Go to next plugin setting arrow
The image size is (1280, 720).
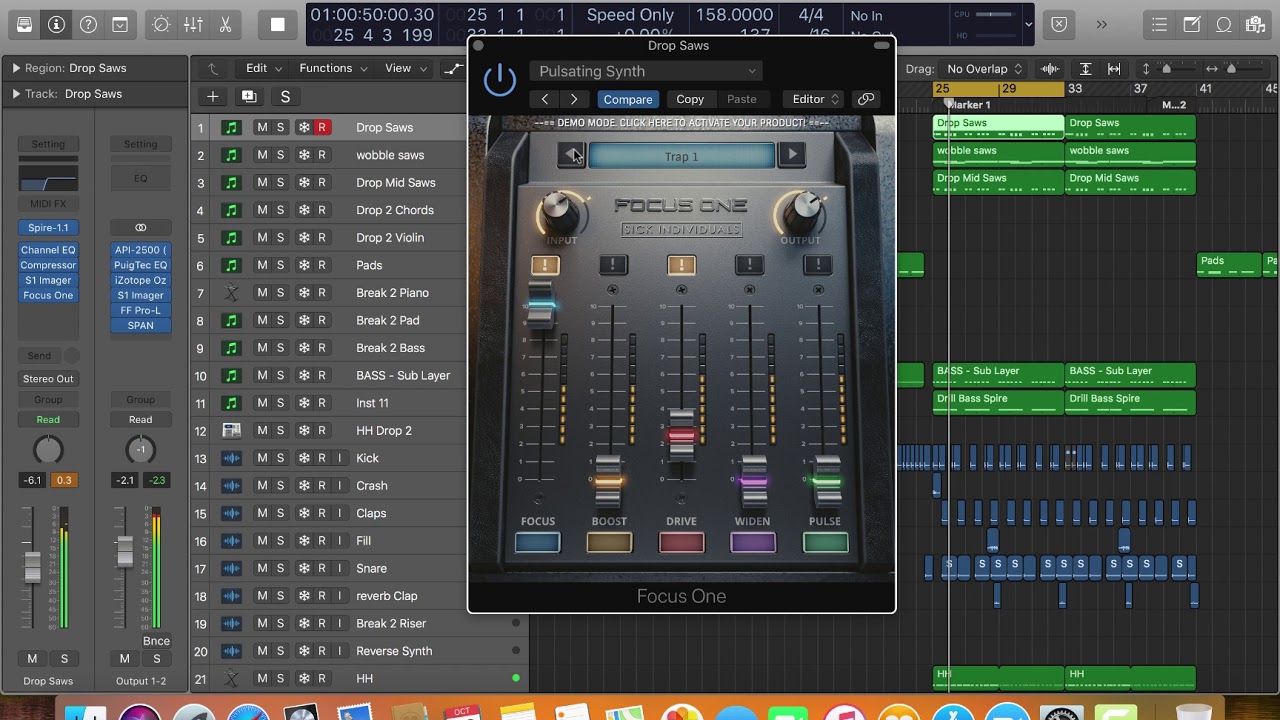pos(574,99)
